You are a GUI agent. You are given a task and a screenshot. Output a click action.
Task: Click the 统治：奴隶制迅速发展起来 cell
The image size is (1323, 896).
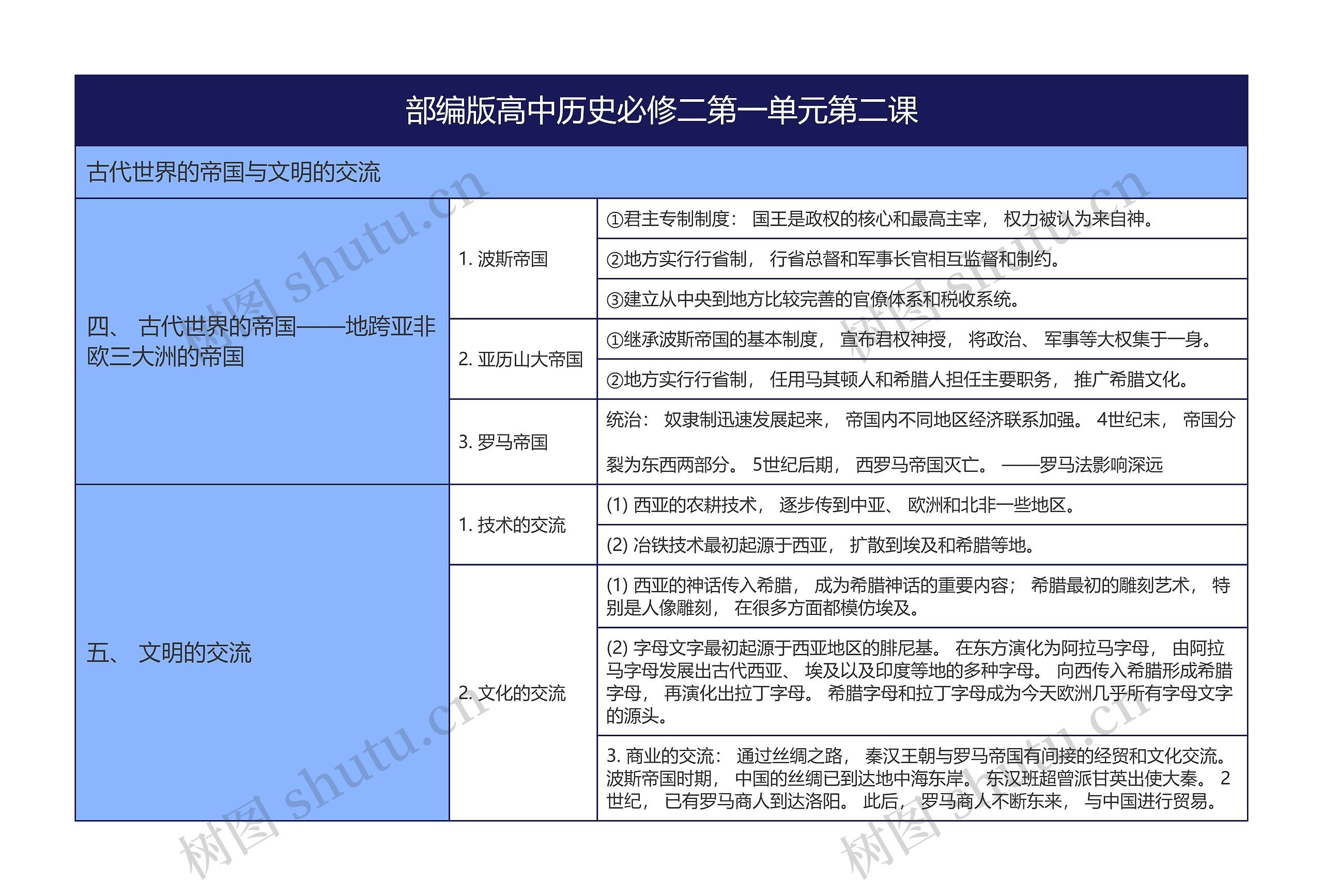click(x=922, y=442)
